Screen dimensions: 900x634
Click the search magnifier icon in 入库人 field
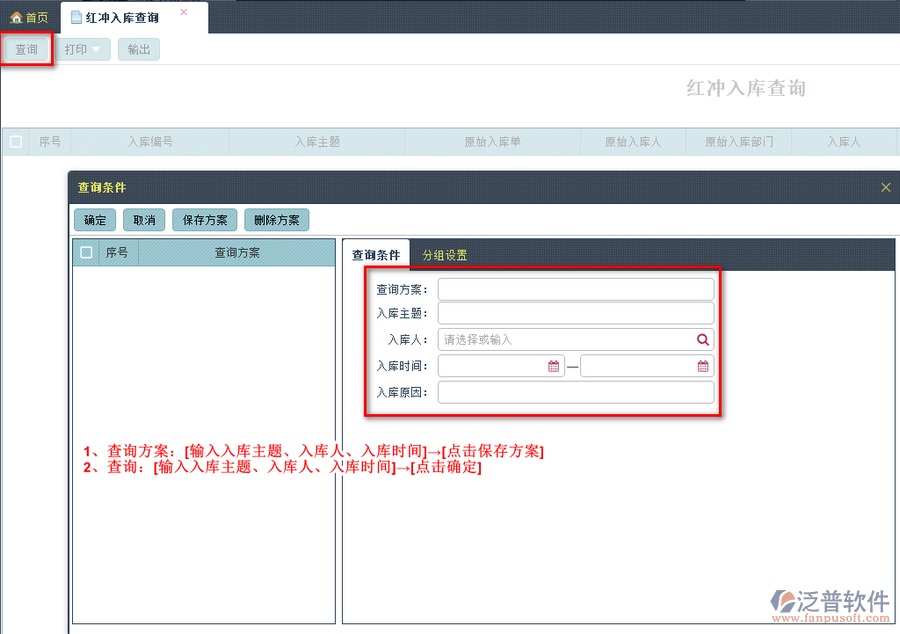(703, 340)
